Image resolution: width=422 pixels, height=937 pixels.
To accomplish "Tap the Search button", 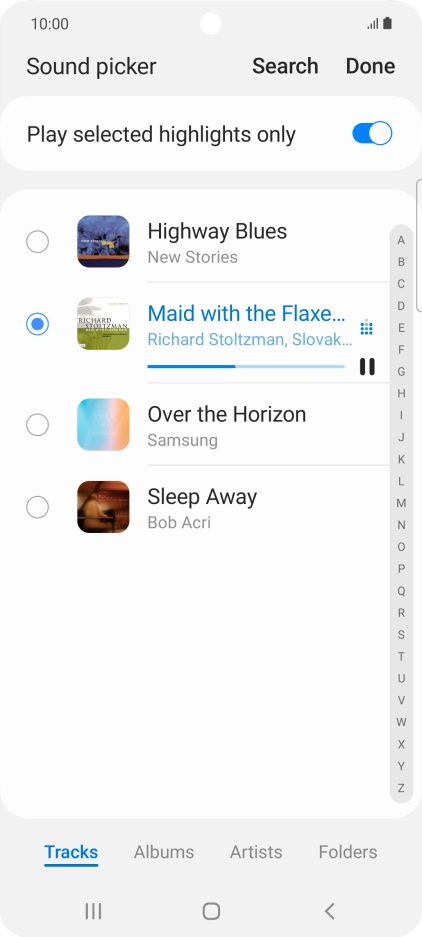I will [x=285, y=66].
